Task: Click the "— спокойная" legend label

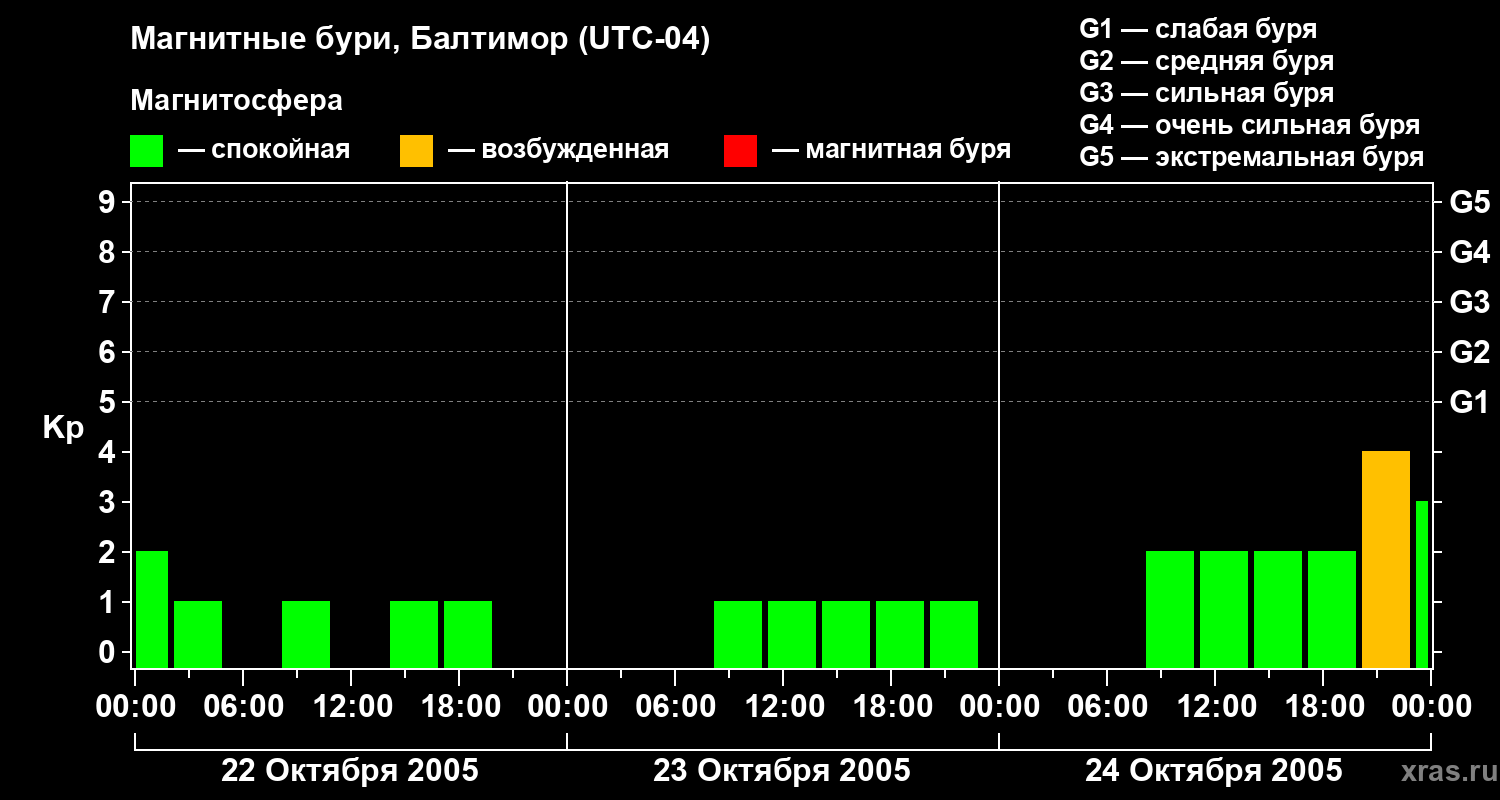Action: 264,150
